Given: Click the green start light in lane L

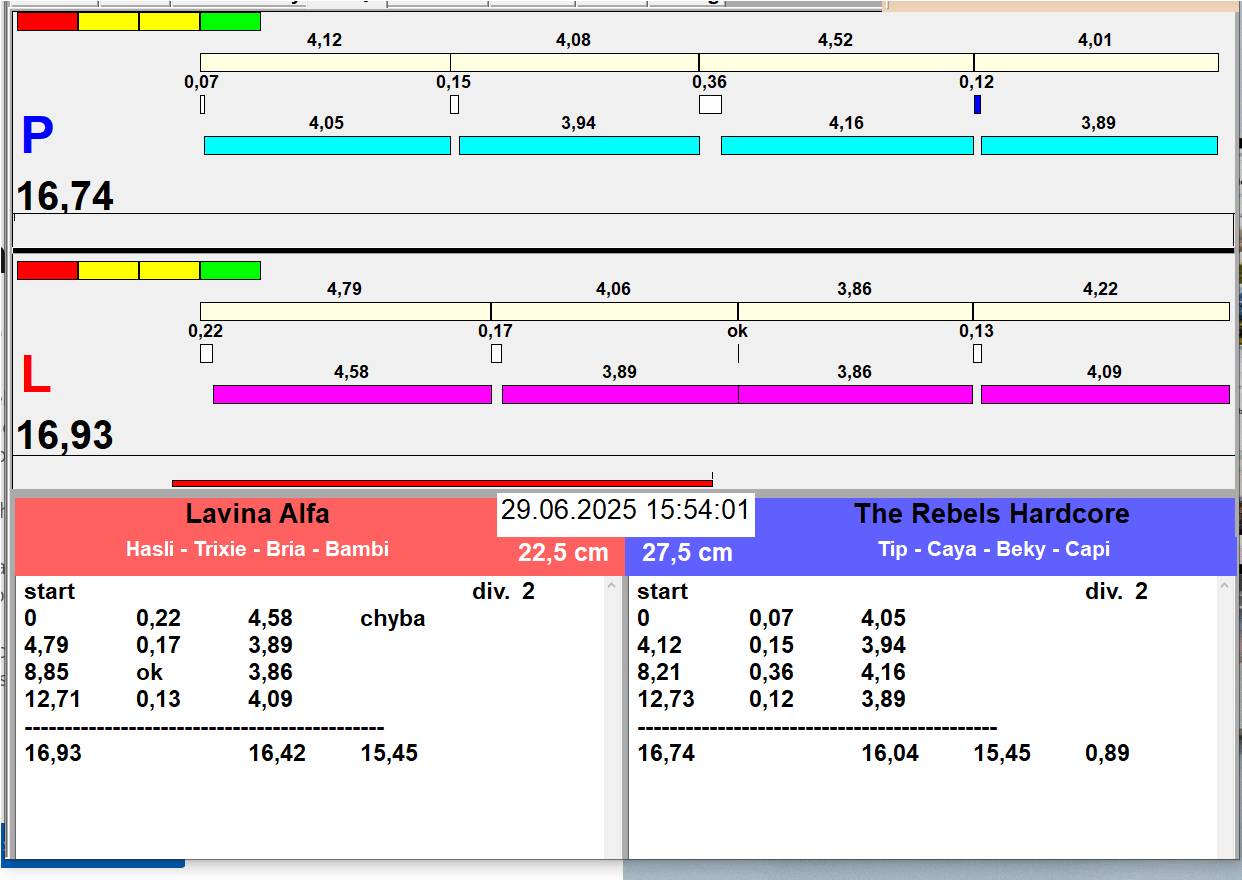Looking at the screenshot, I should coord(230,270).
